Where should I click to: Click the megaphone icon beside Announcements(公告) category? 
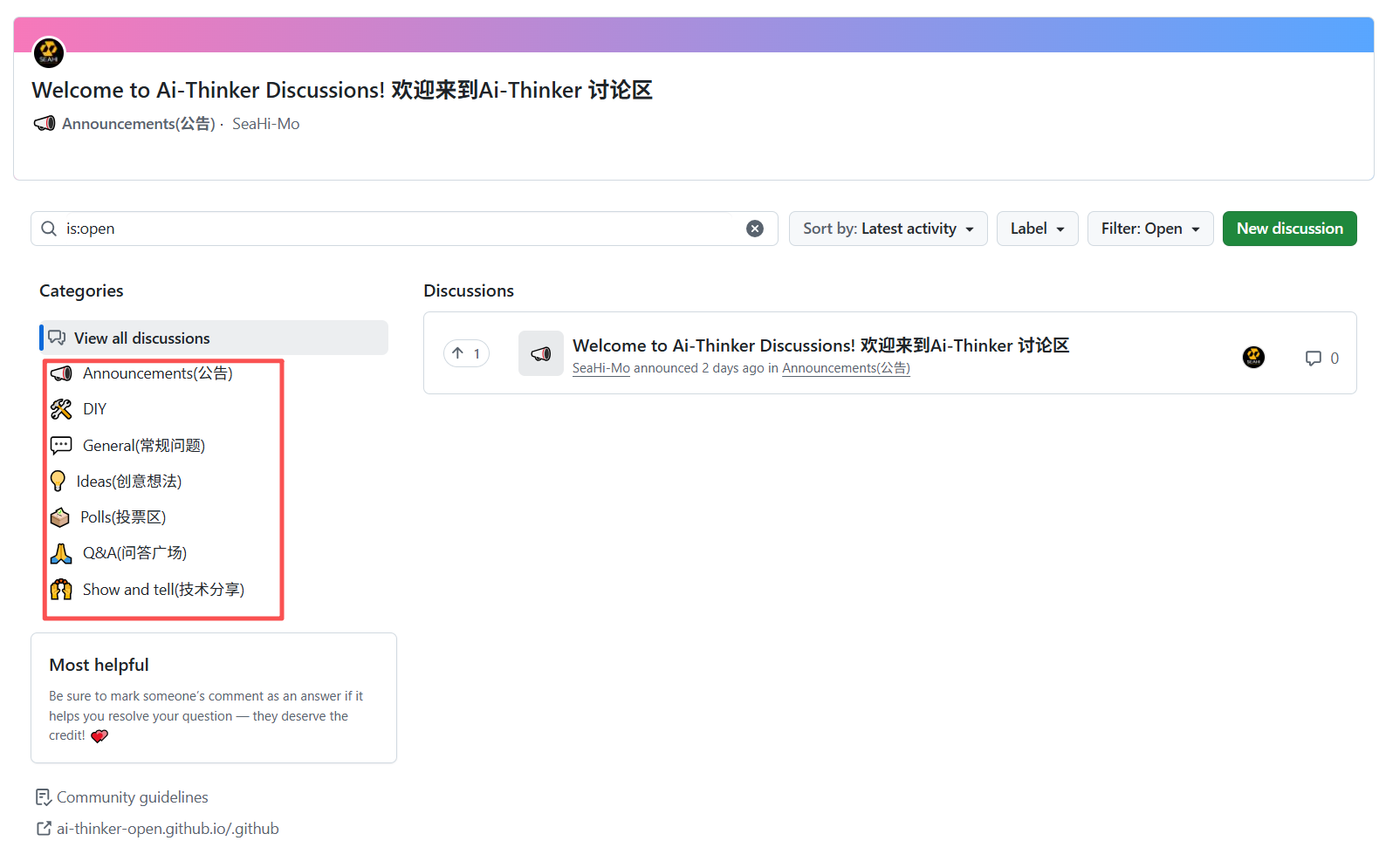61,373
